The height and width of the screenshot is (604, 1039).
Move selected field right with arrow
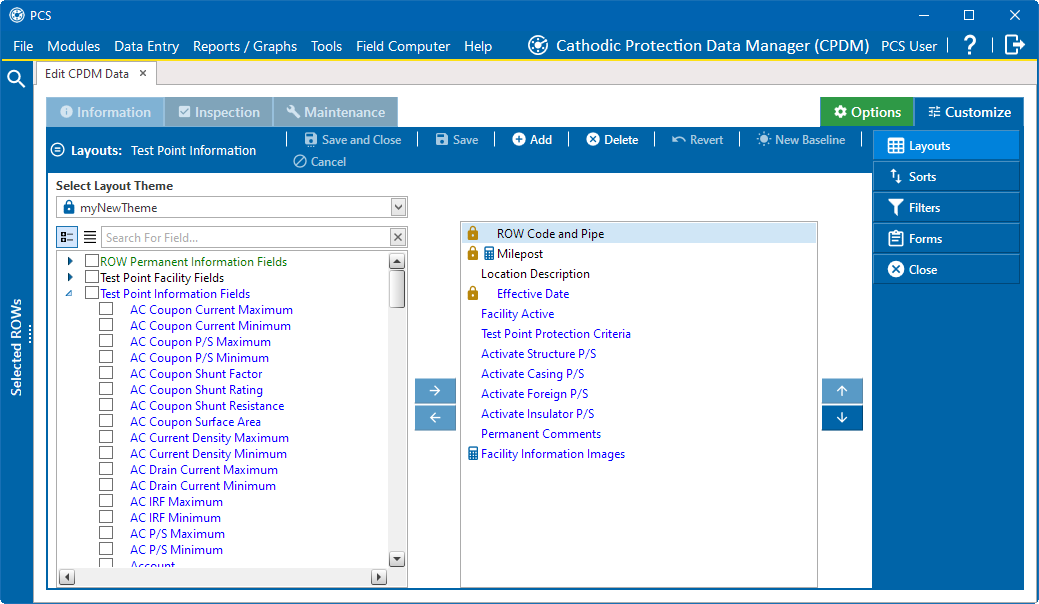[435, 391]
